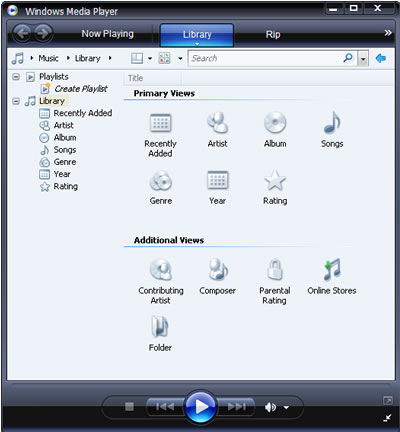Select Songs in the navigation tree

tap(65, 150)
